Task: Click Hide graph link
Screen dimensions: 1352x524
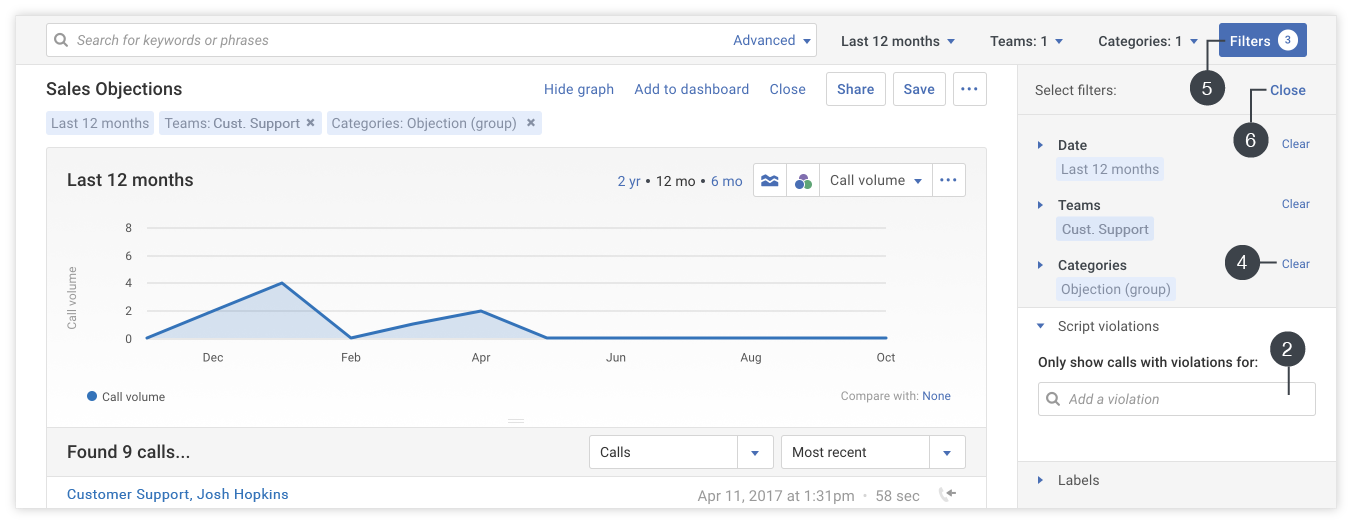Action: [x=578, y=89]
